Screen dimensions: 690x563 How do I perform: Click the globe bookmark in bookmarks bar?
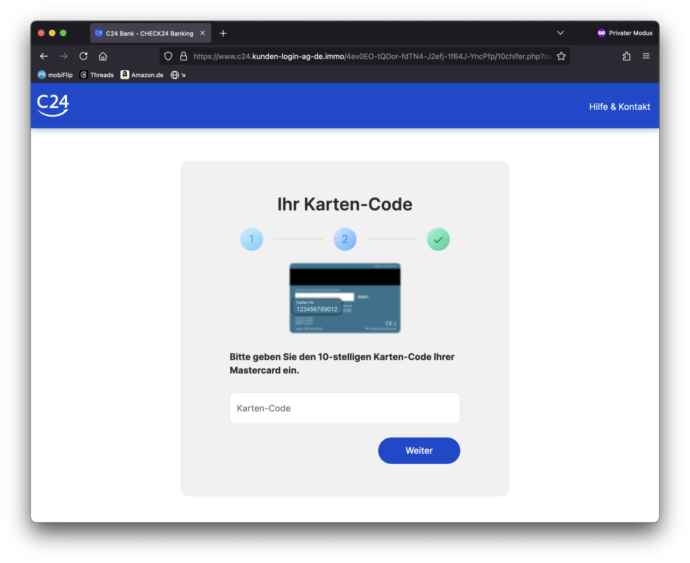click(x=178, y=75)
